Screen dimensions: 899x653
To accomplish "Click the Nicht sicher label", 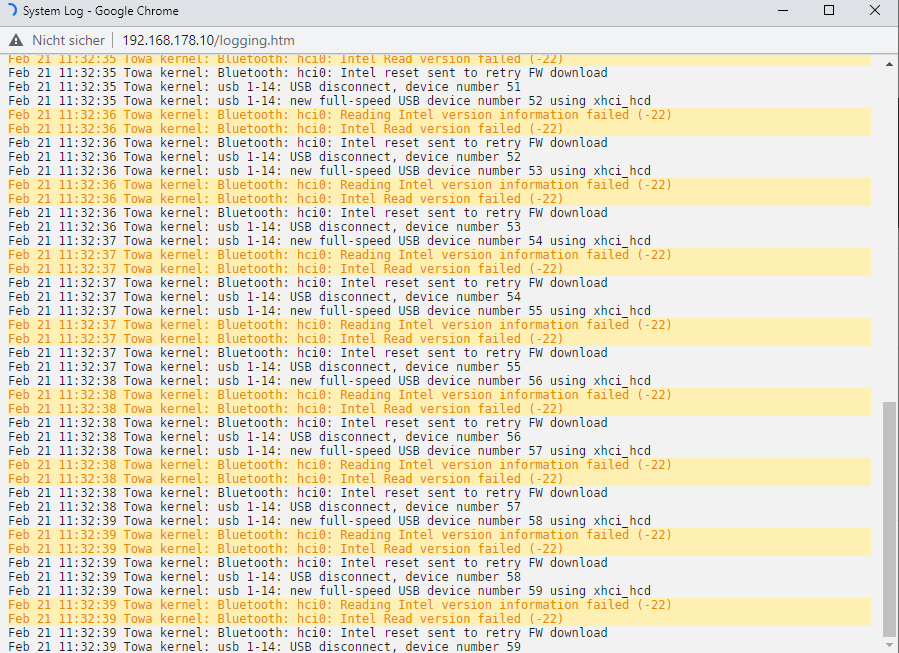I will (68, 40).
